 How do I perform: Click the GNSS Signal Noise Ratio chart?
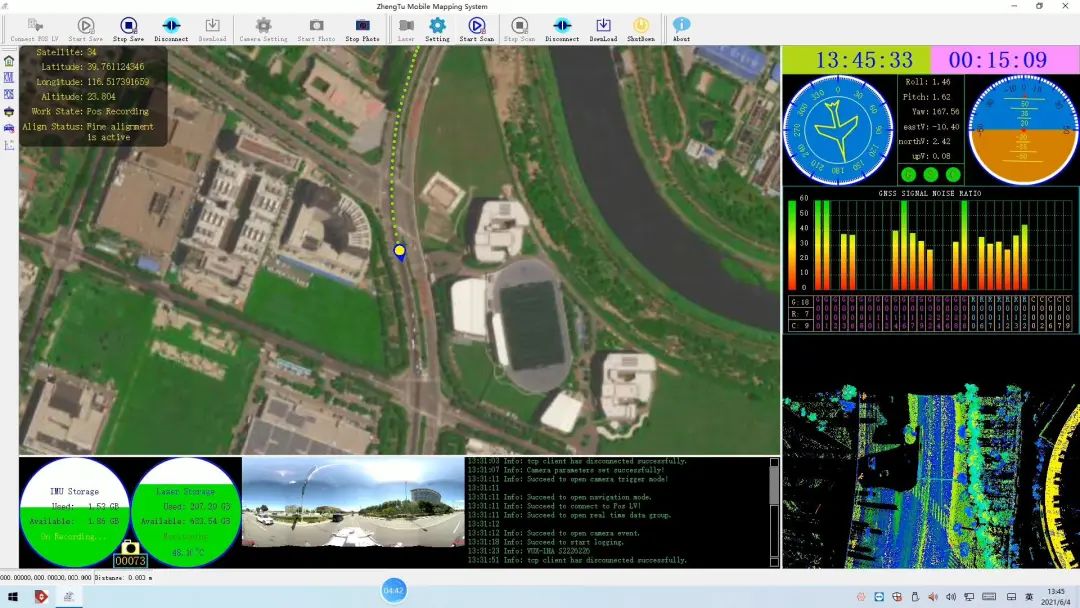point(931,260)
